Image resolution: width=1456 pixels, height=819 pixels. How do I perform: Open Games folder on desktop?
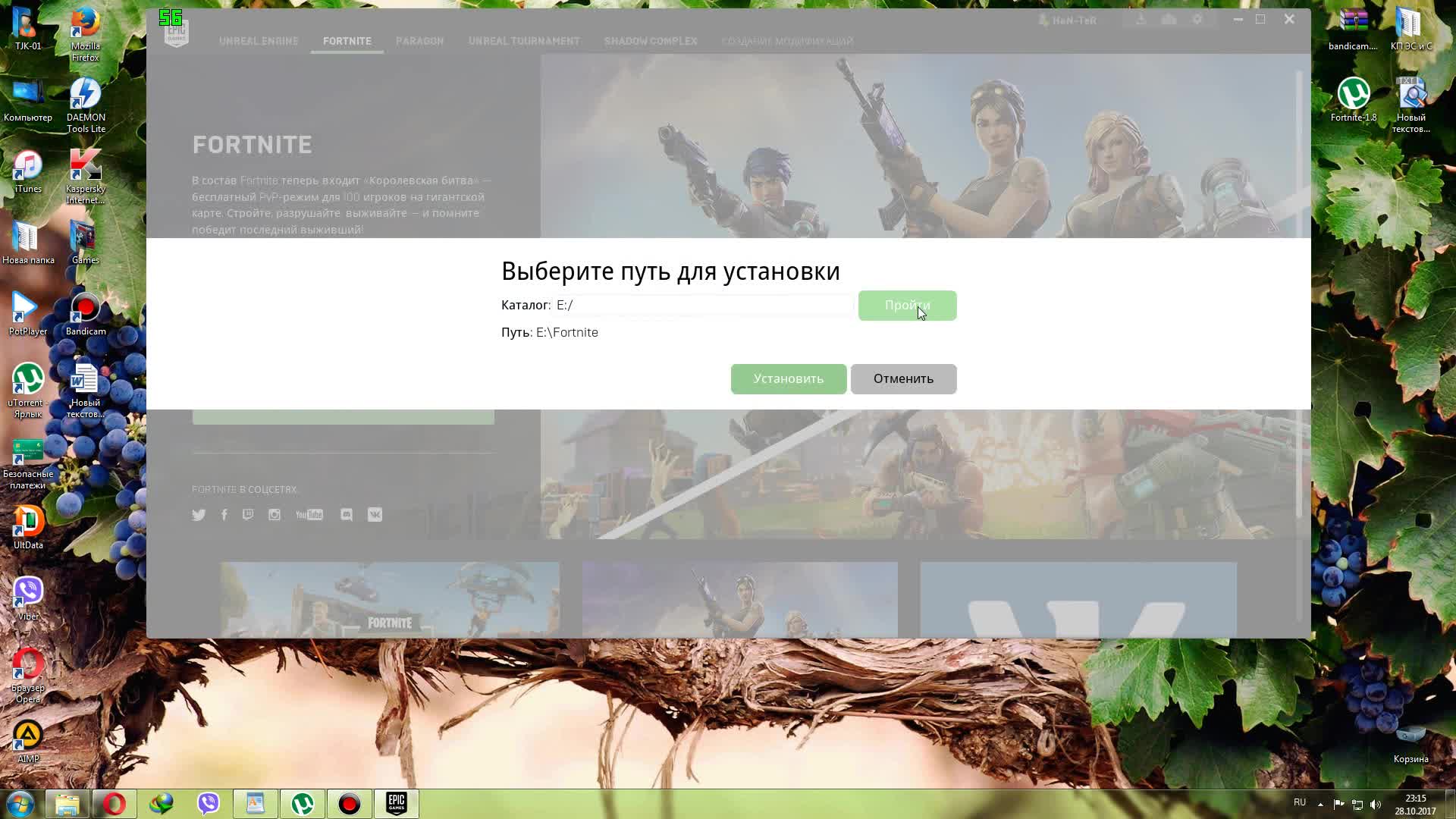pyautogui.click(x=85, y=243)
